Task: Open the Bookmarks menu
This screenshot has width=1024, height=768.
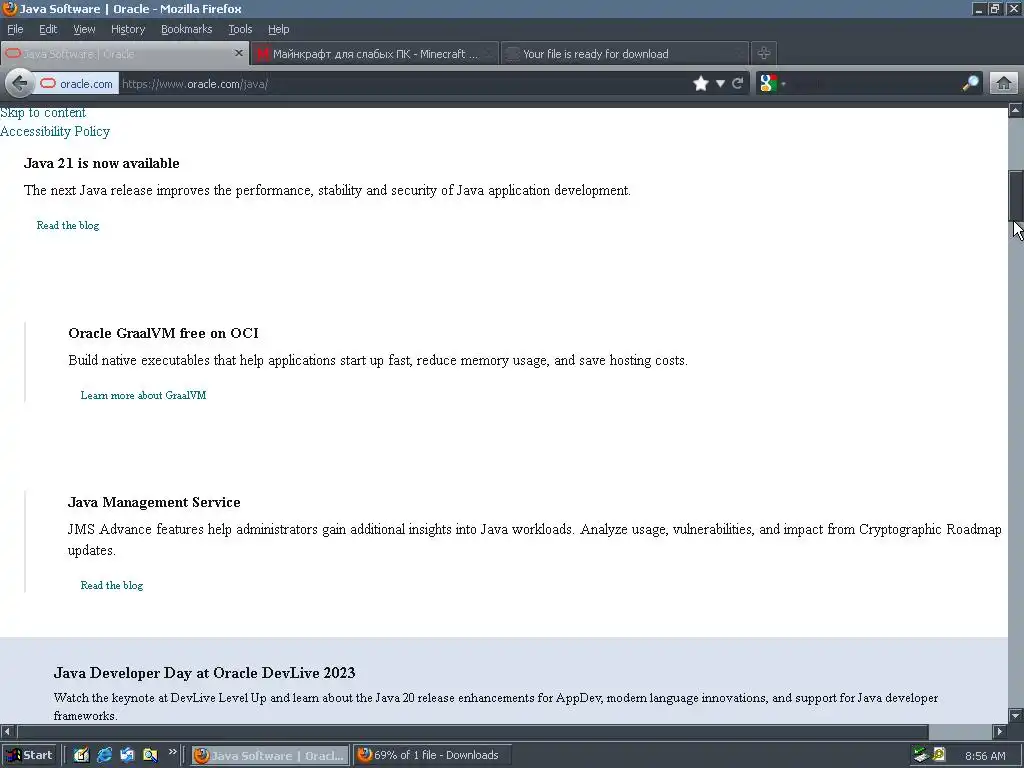Action: point(186,29)
